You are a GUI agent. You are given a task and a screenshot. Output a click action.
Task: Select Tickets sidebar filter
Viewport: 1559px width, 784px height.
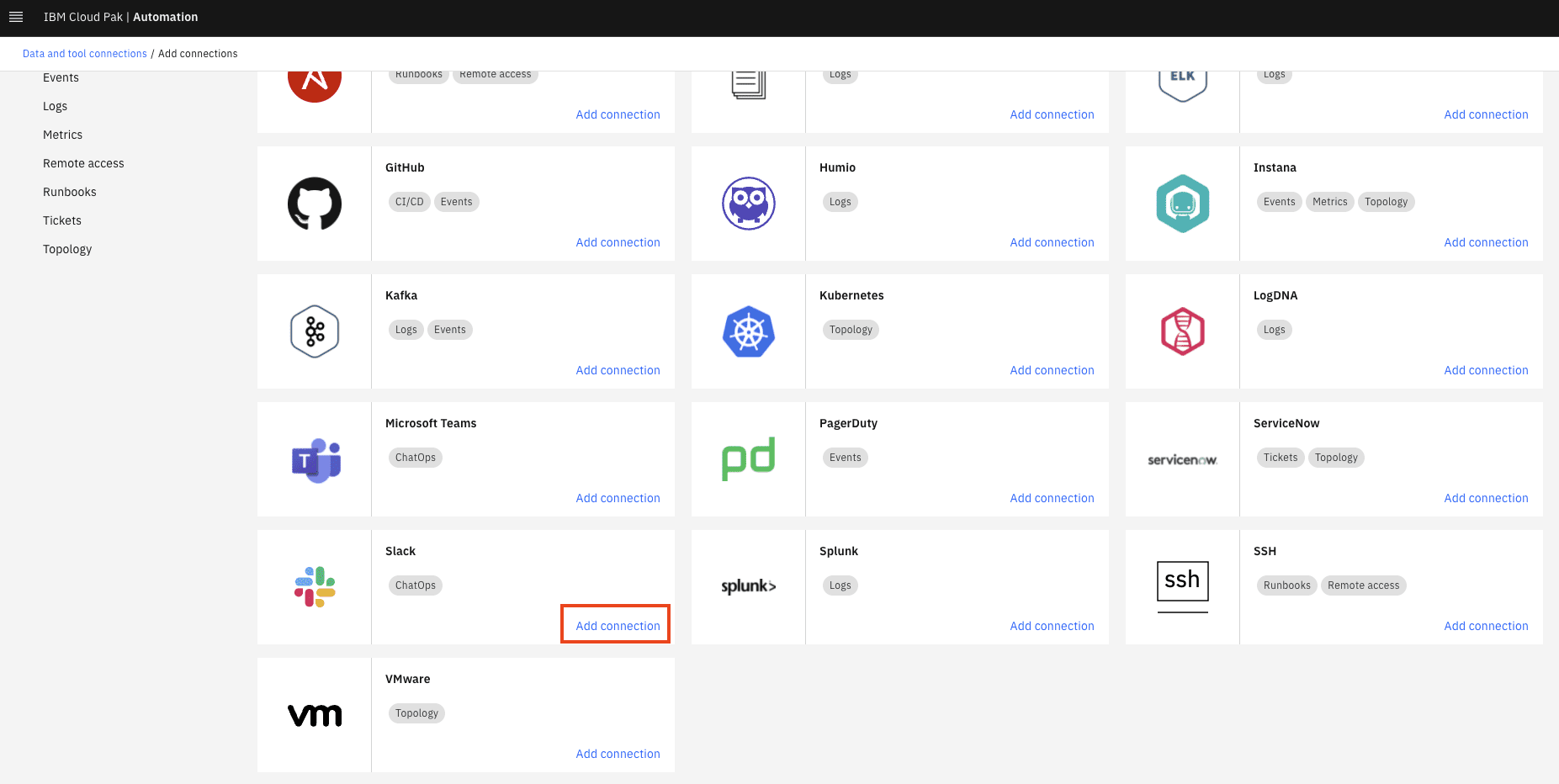pyautogui.click(x=62, y=220)
